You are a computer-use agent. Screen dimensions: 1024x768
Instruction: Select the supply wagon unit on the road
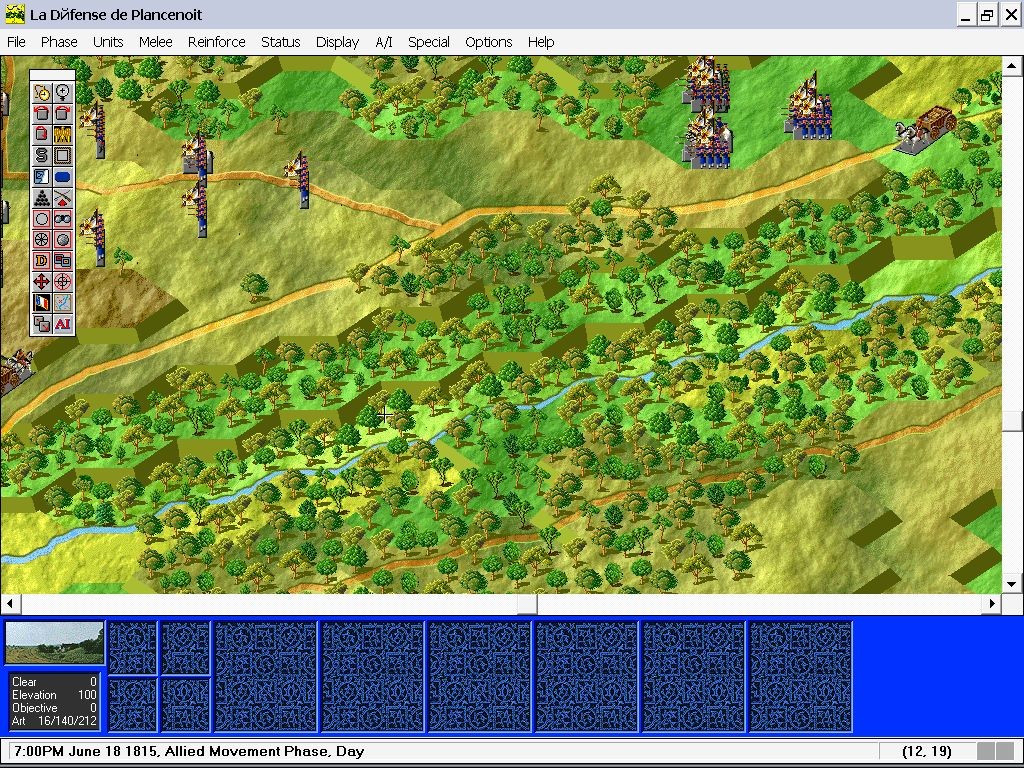click(x=925, y=129)
